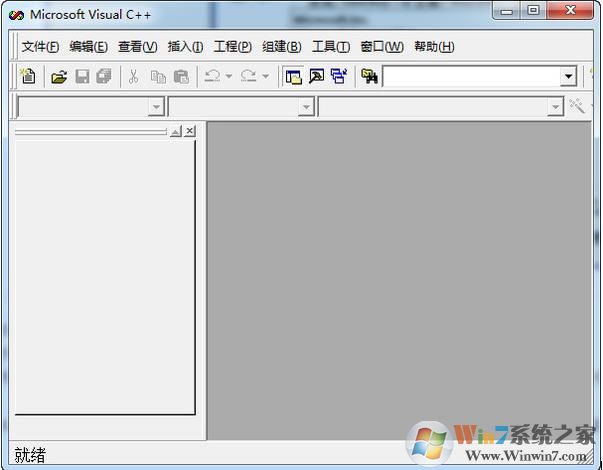Image resolution: width=603 pixels, height=470 pixels.
Task: Click the Find in Files icon
Action: 370,76
